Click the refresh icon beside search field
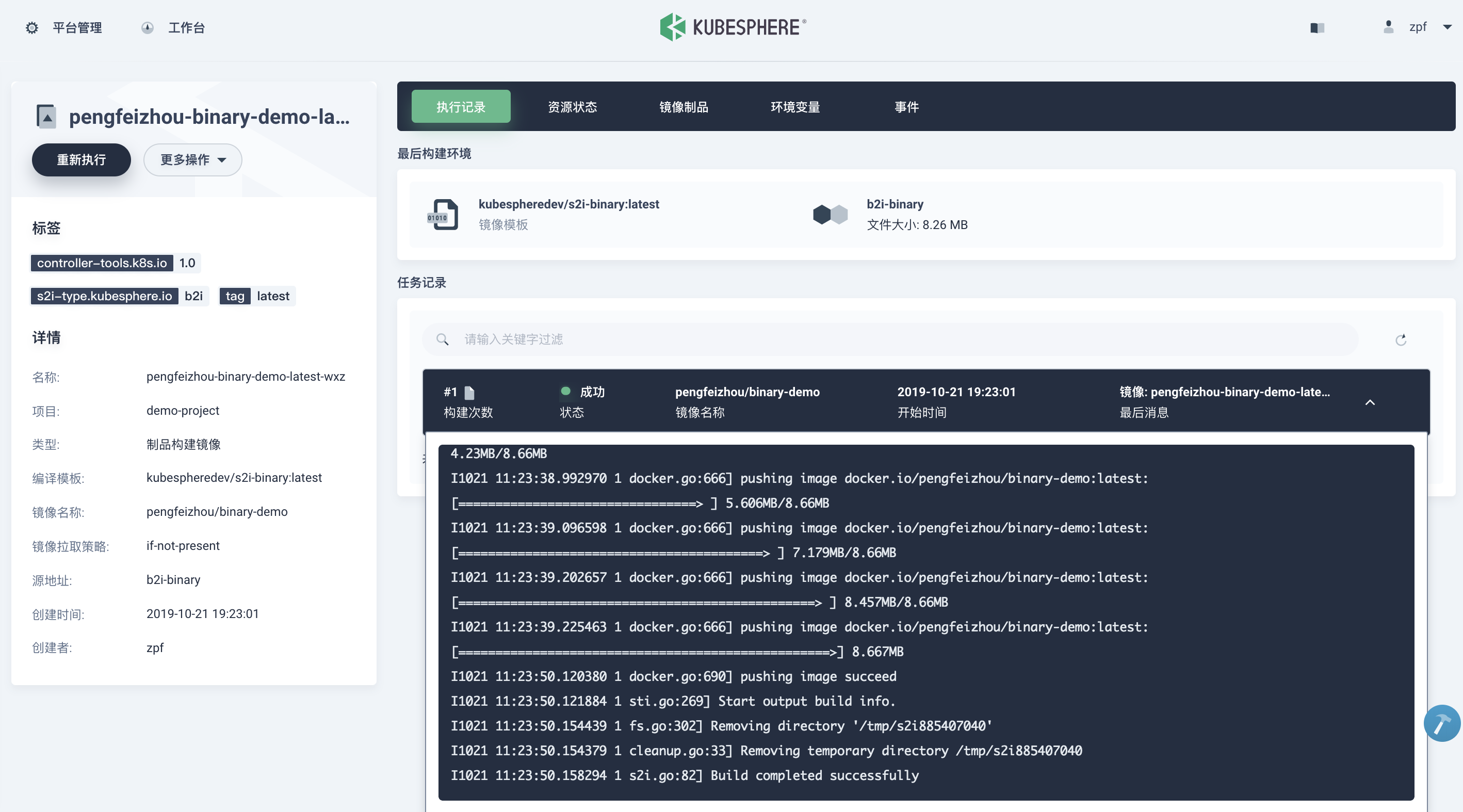This screenshot has width=1463, height=812. (1401, 339)
